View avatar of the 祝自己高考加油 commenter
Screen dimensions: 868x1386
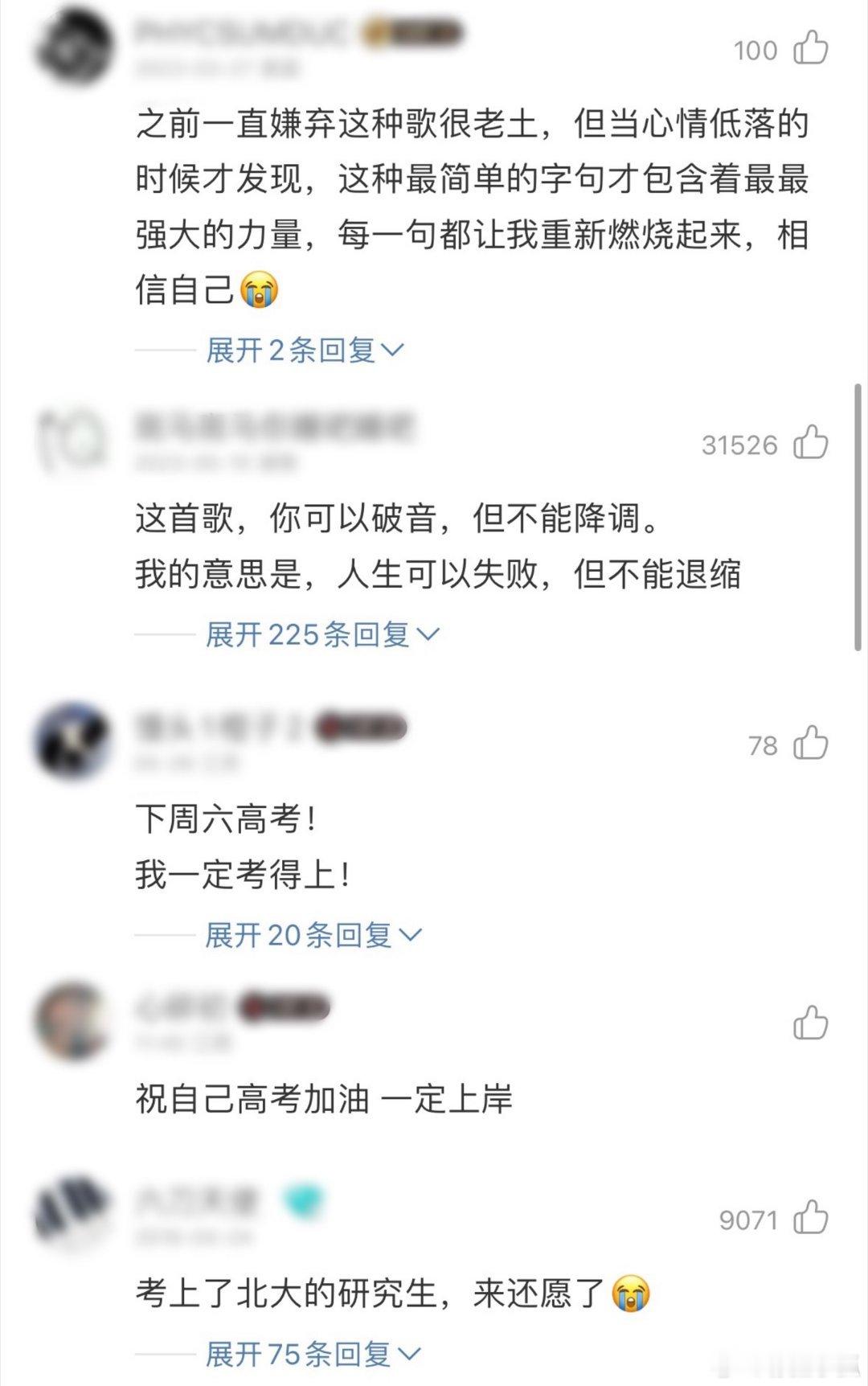click(x=73, y=1021)
